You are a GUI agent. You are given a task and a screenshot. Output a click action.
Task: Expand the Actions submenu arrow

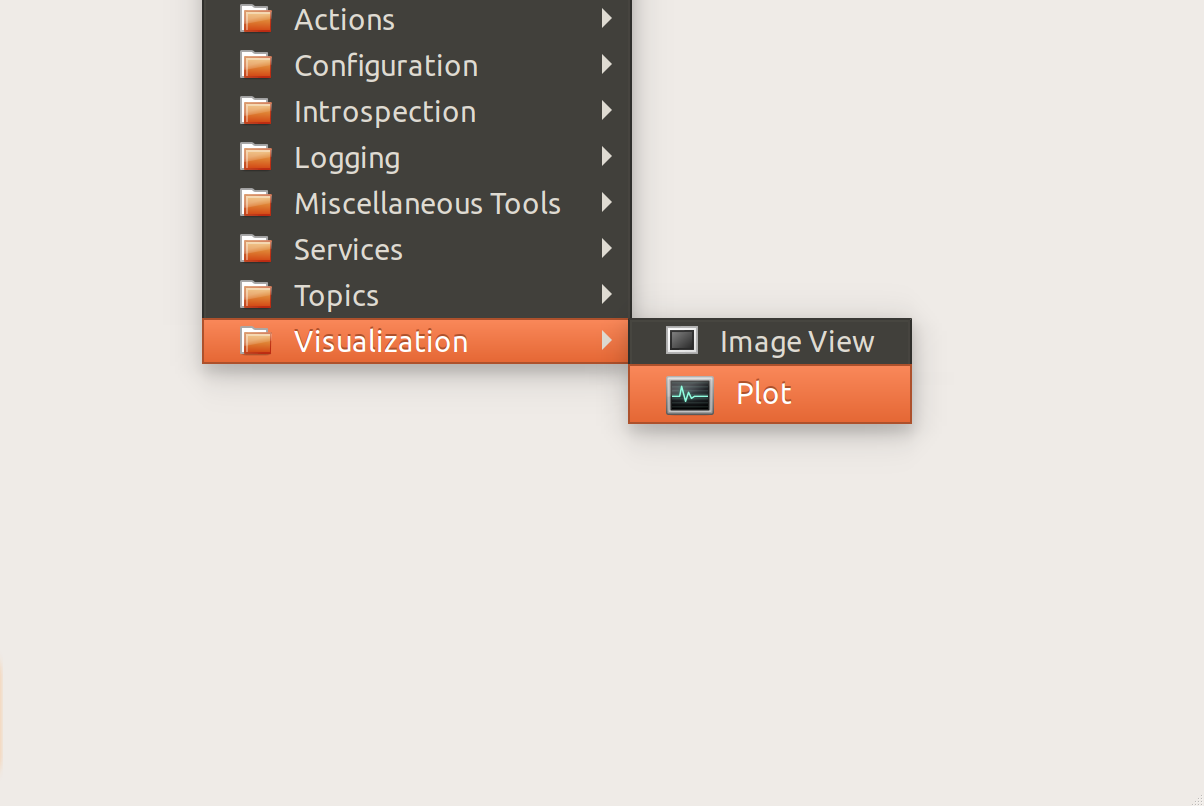click(608, 18)
